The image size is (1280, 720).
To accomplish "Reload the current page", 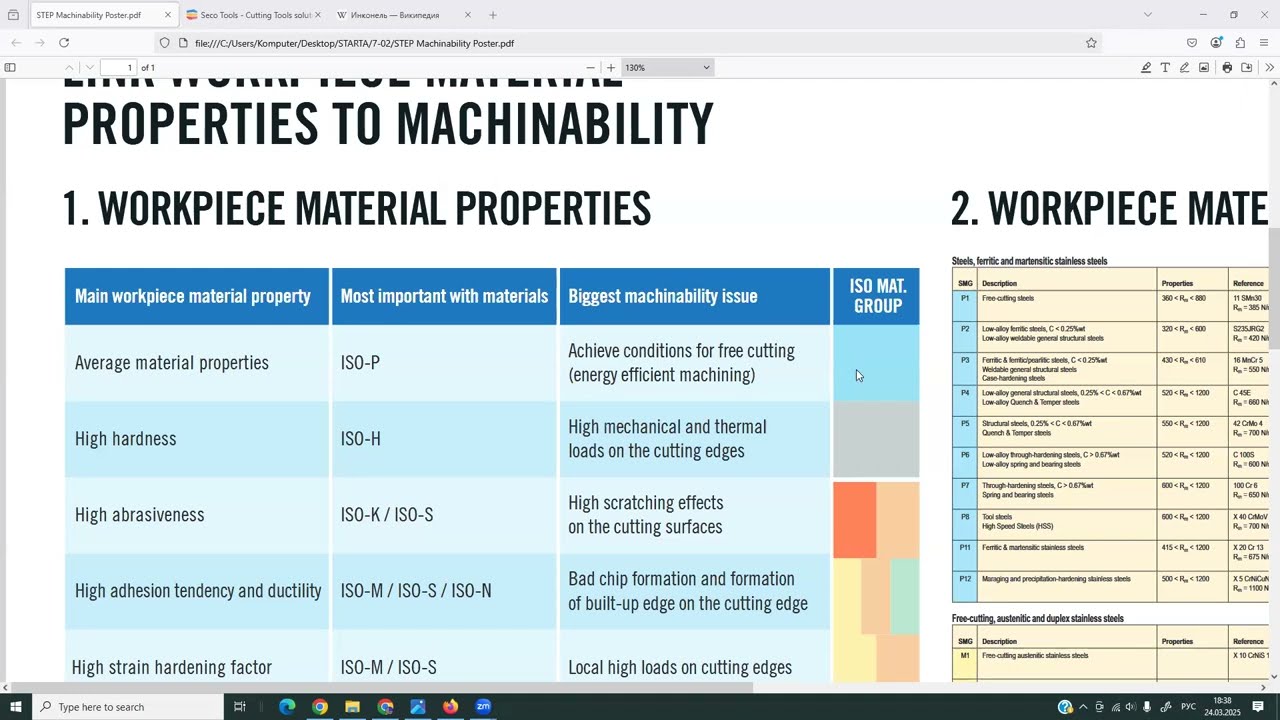I will pos(64,43).
